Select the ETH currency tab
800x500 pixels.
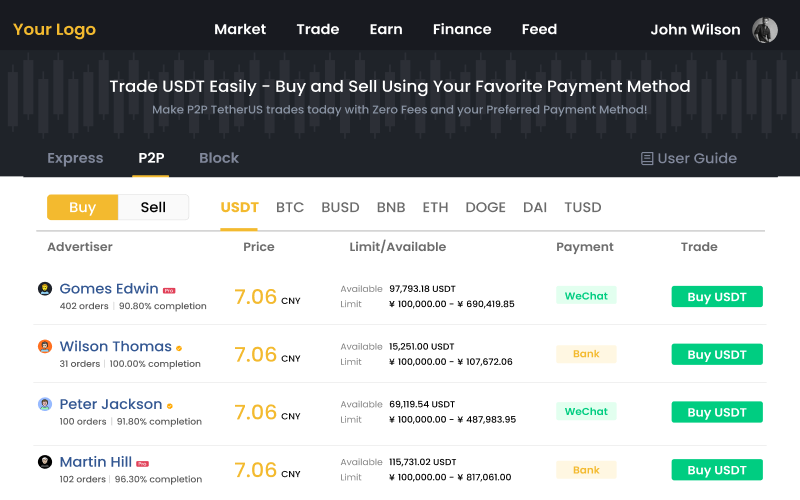(x=435, y=207)
